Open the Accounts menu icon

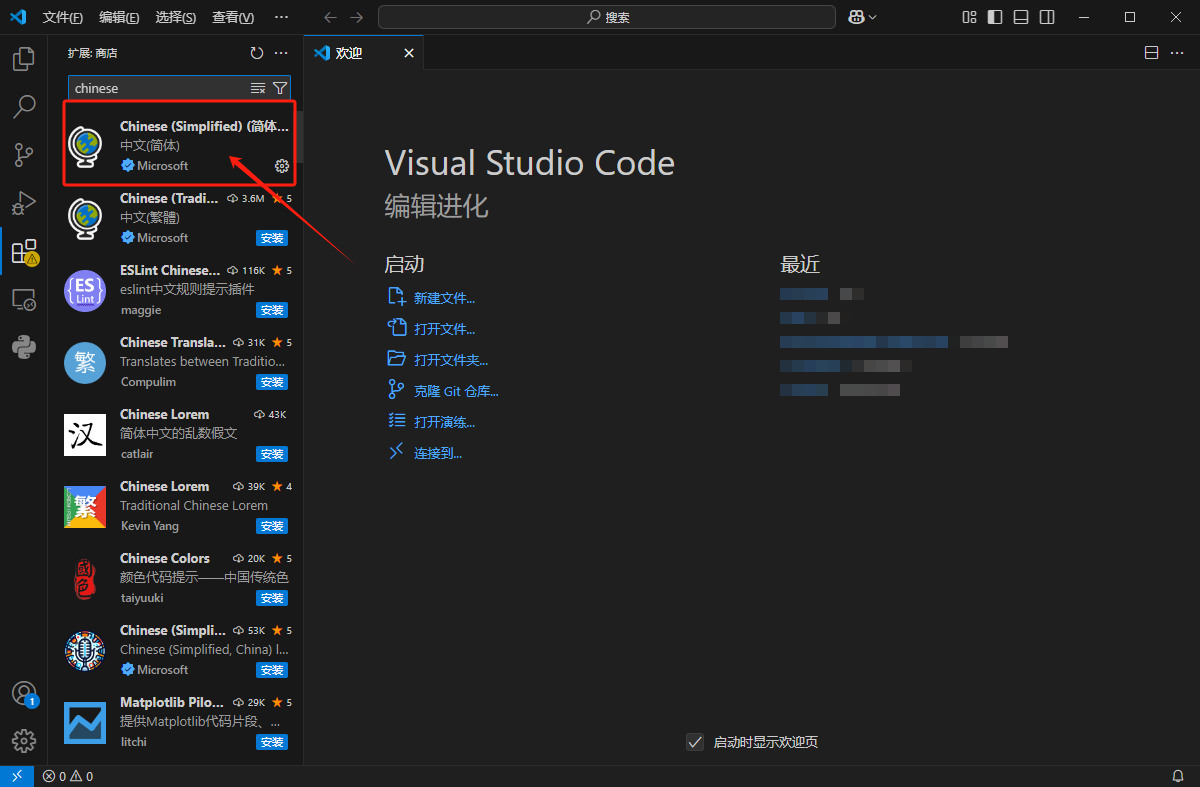(x=24, y=694)
